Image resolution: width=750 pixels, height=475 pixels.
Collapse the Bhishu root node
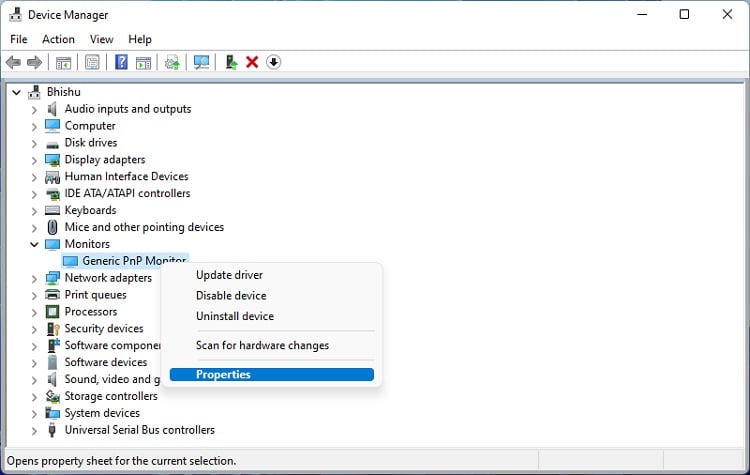click(16, 92)
